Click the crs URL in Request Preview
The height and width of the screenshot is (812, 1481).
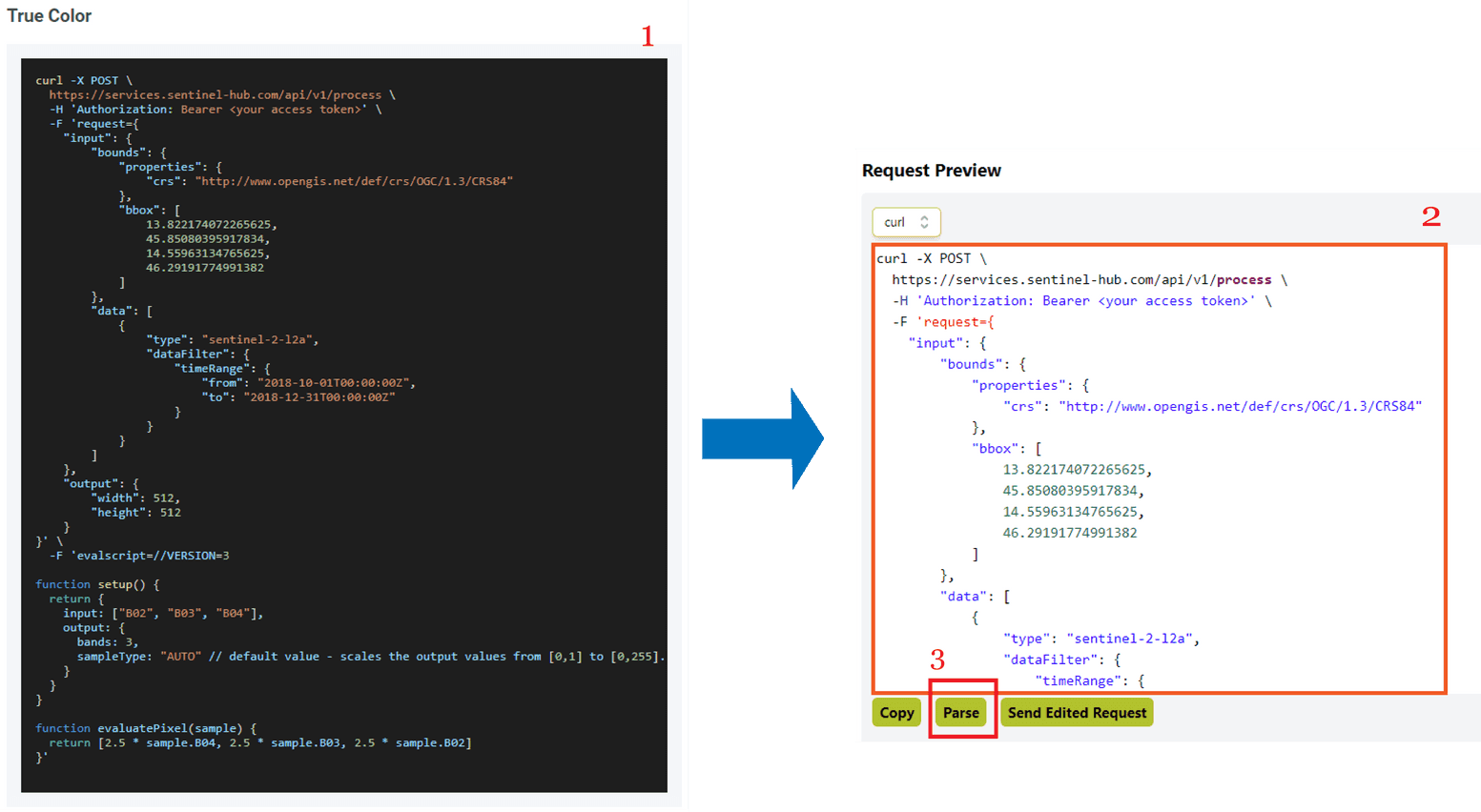(1240, 406)
